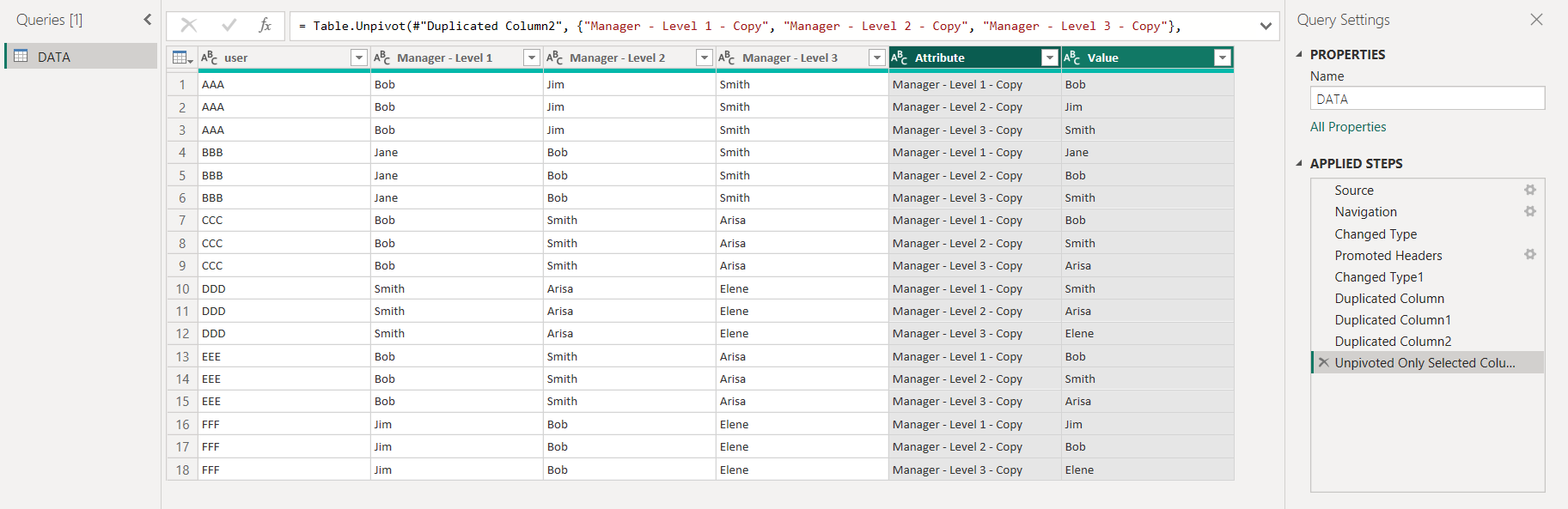Collapse the Queries pane with the chevron

[147, 20]
